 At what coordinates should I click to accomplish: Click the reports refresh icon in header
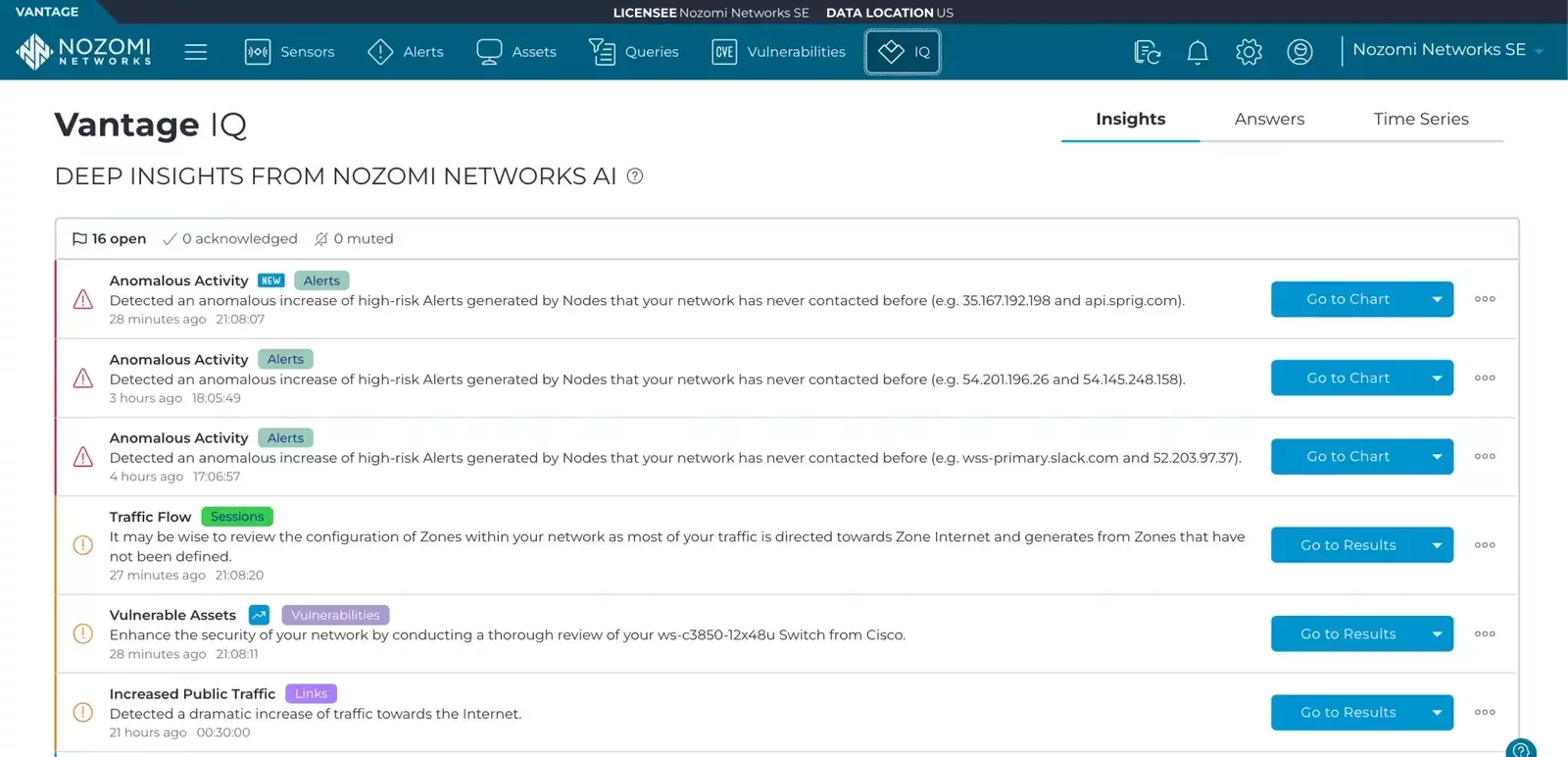click(x=1147, y=52)
